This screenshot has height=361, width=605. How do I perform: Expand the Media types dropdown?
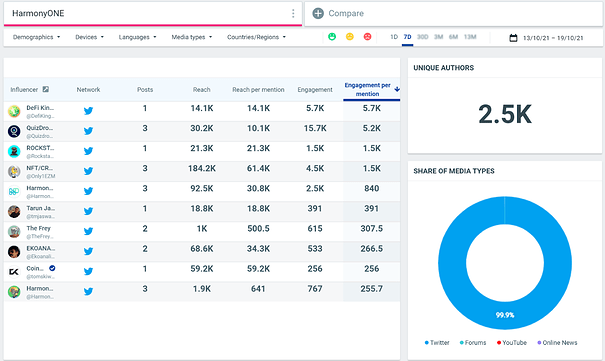[x=192, y=37]
